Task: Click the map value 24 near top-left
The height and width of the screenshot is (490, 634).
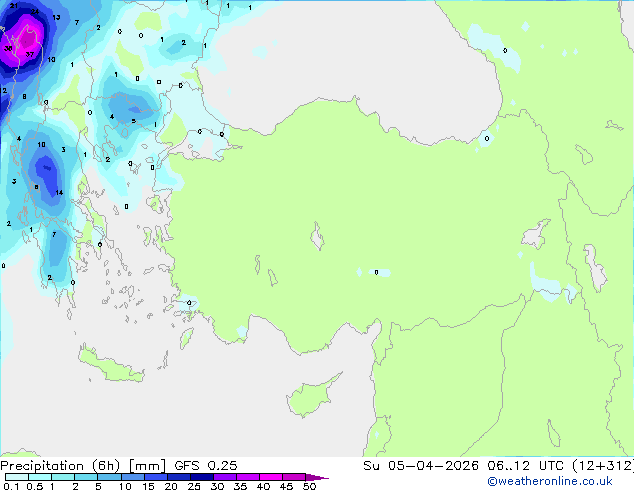Action: (x=35, y=12)
